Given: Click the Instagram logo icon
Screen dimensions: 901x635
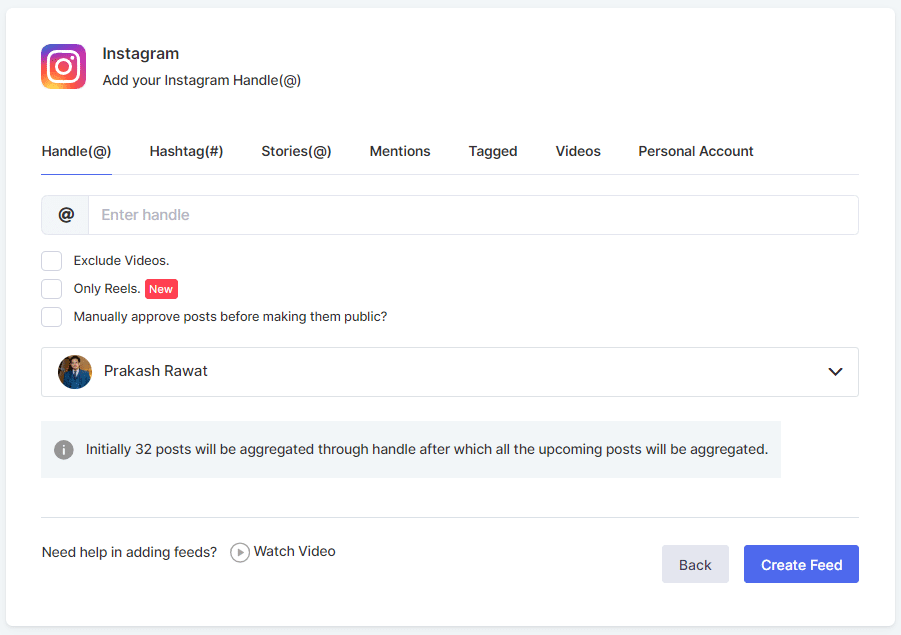Looking at the screenshot, I should point(63,67).
